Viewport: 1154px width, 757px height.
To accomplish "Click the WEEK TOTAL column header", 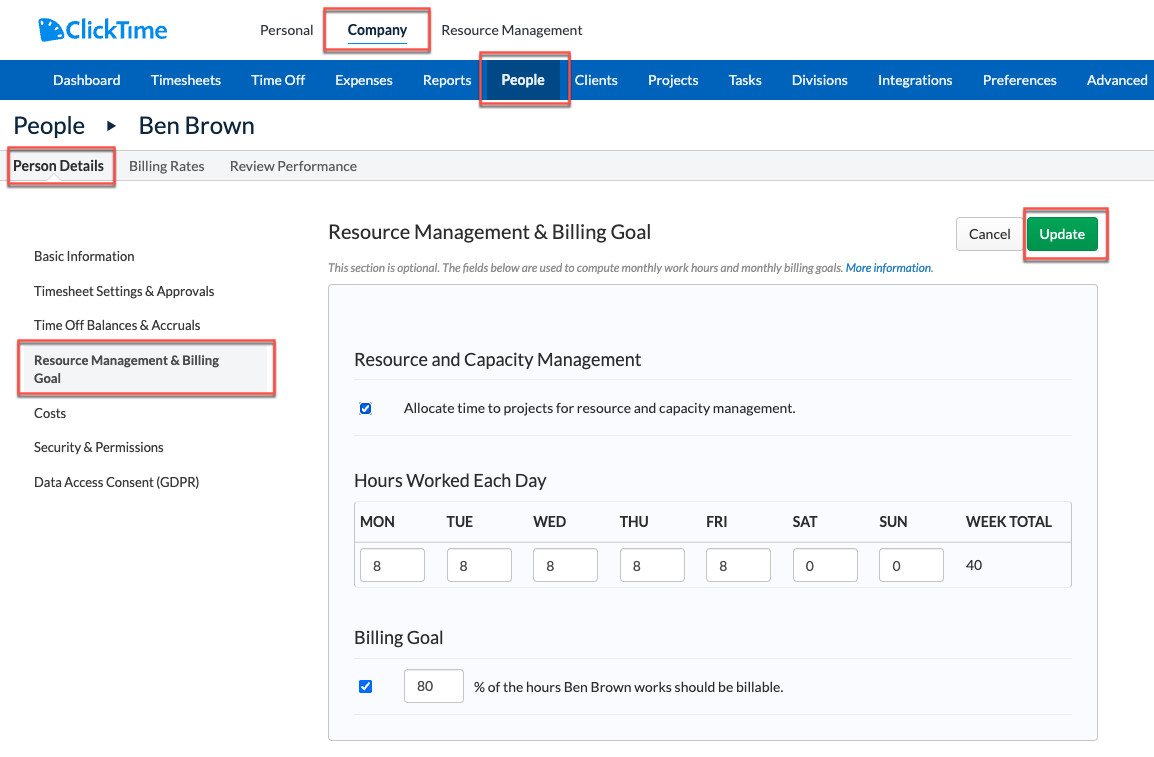I will point(1008,522).
